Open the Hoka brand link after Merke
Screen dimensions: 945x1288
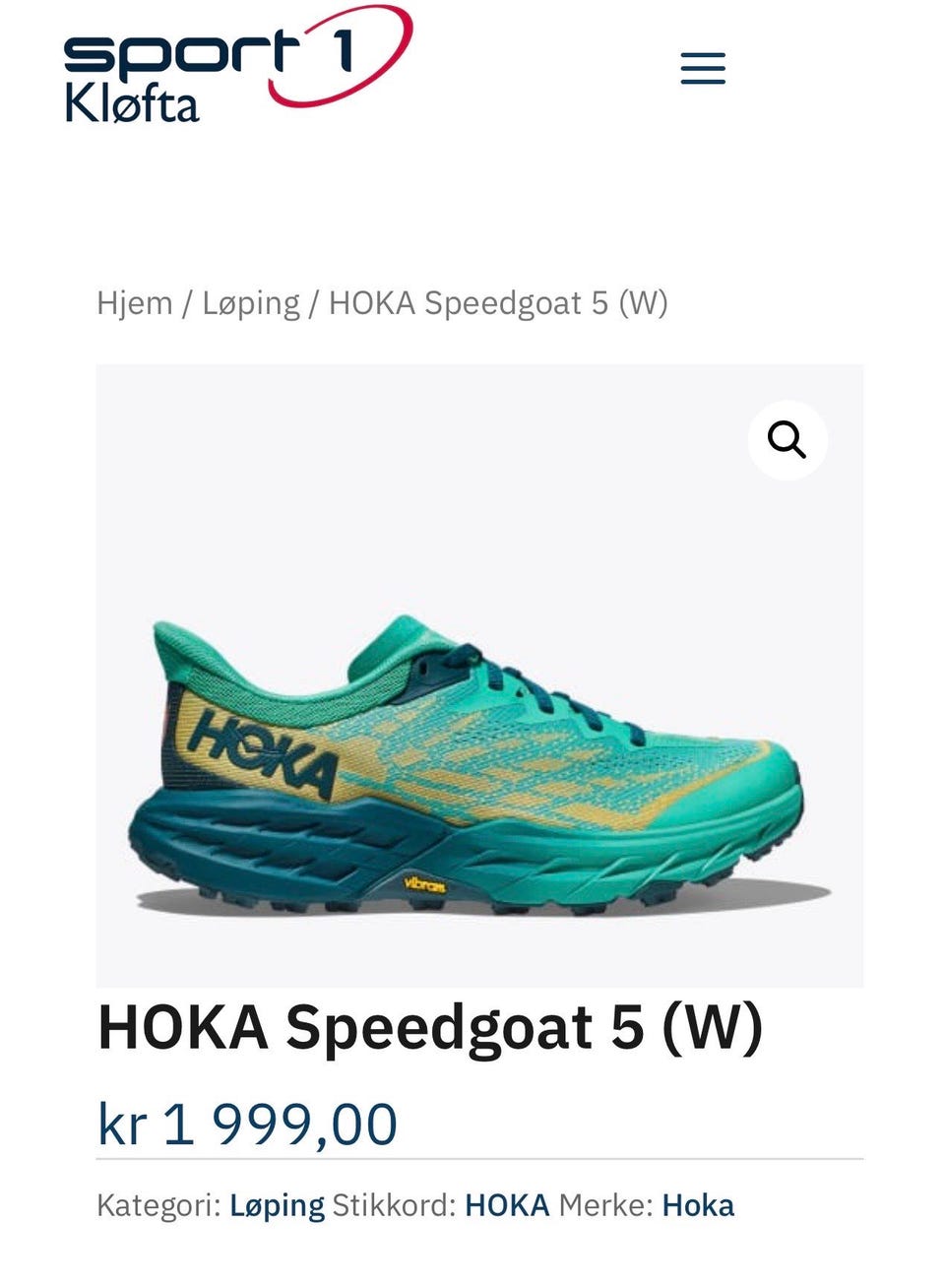pos(698,1205)
